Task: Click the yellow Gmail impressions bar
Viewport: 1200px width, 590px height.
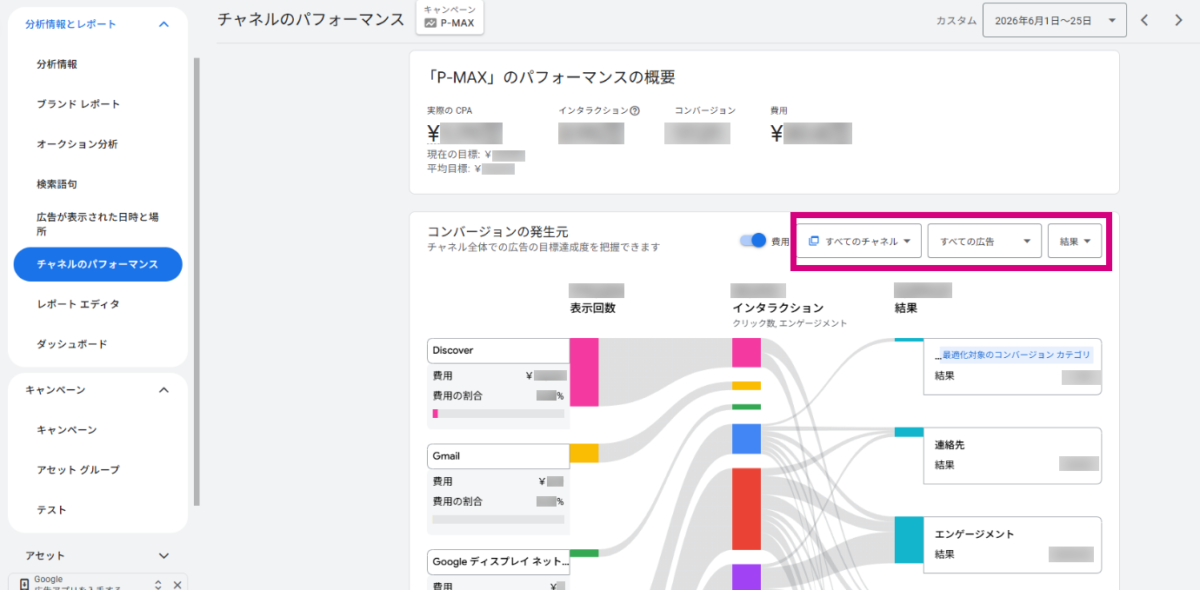Action: [x=584, y=453]
